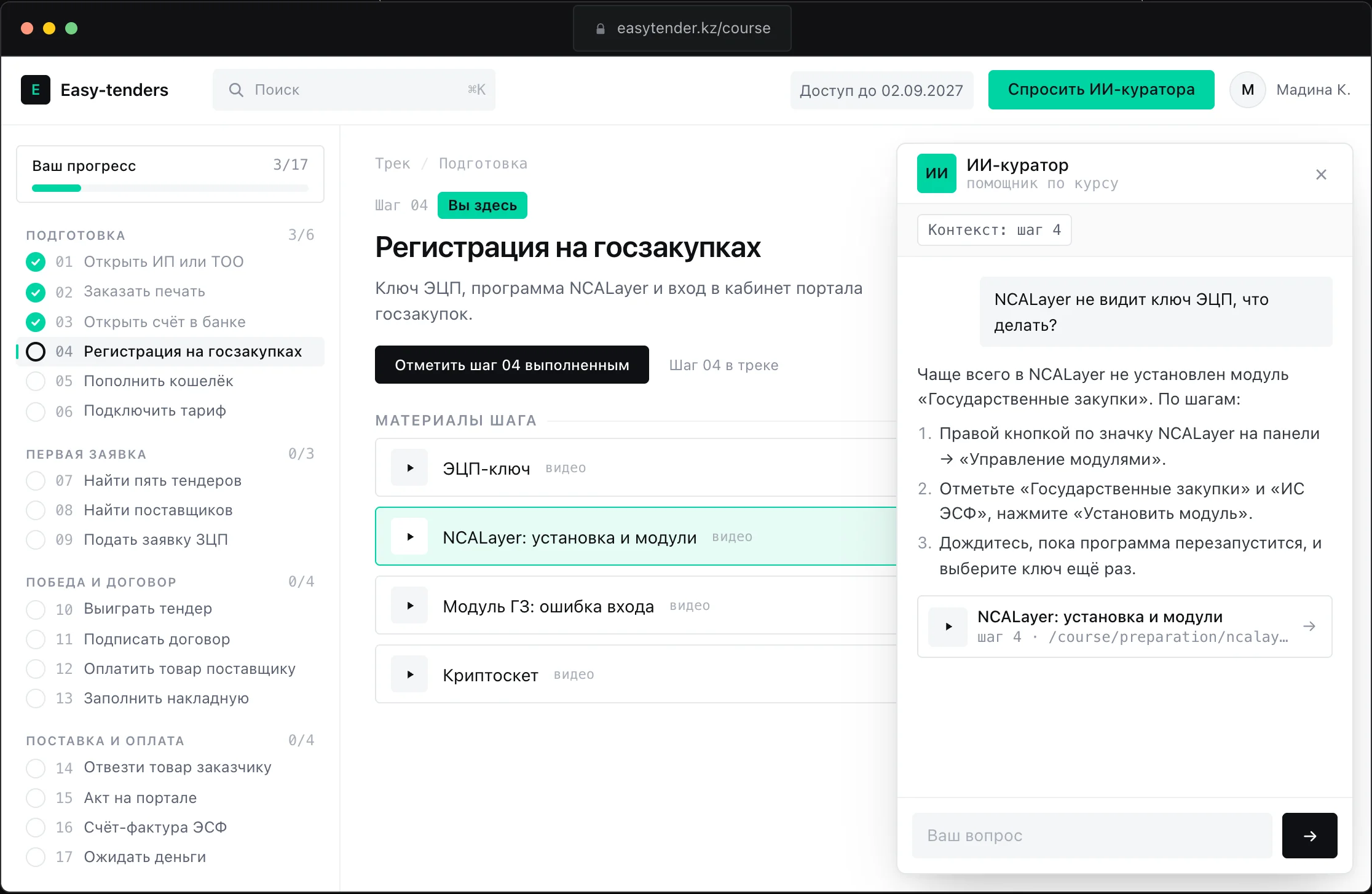Check step 05 Пополнить кошелёк circle
Viewport: 1372px width, 894px height.
pyautogui.click(x=36, y=381)
